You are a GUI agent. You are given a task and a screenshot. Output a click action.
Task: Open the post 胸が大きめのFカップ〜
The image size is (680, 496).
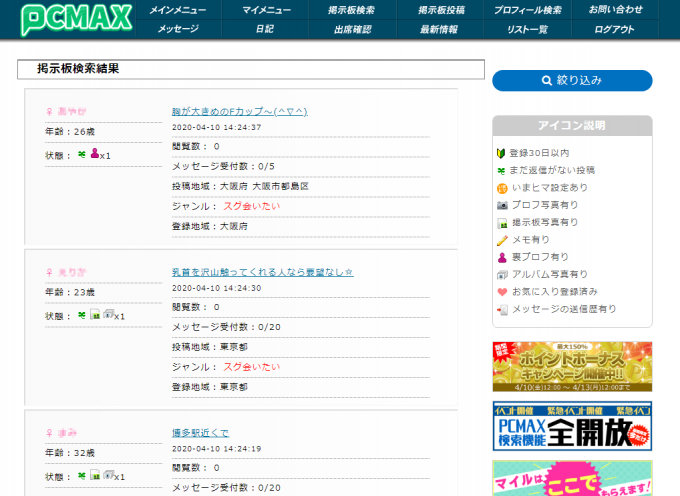(239, 111)
